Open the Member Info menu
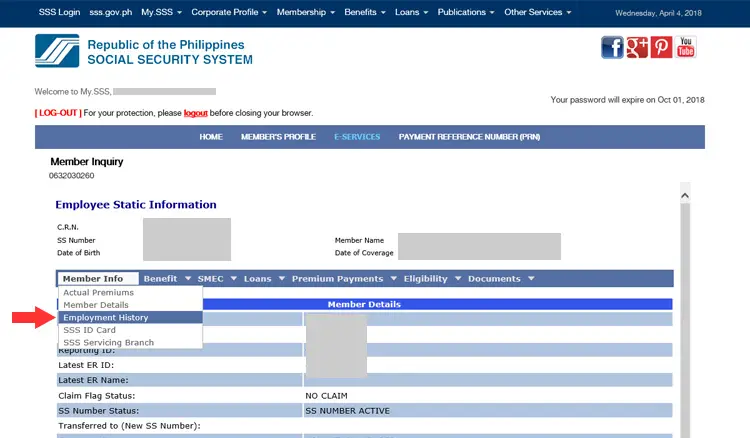Viewport: 750px width, 438px height. point(98,278)
